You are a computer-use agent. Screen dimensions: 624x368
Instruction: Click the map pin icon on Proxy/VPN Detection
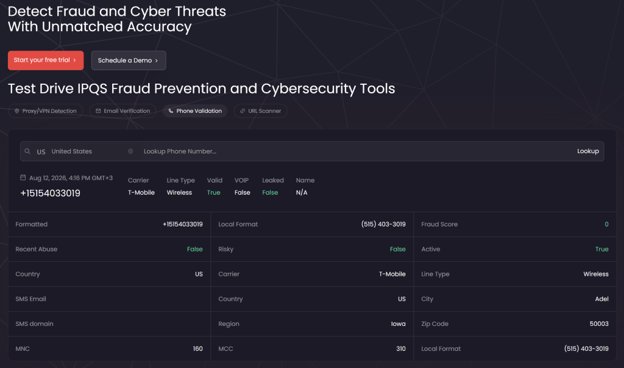coord(17,111)
